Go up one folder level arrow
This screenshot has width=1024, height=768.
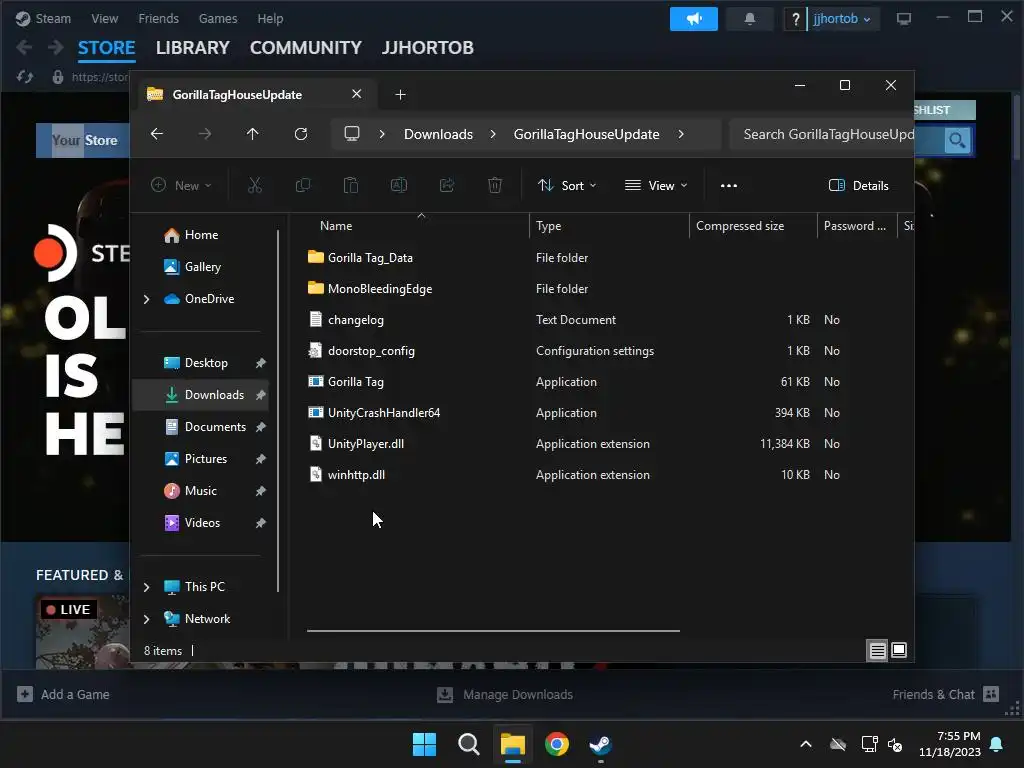tap(253, 134)
